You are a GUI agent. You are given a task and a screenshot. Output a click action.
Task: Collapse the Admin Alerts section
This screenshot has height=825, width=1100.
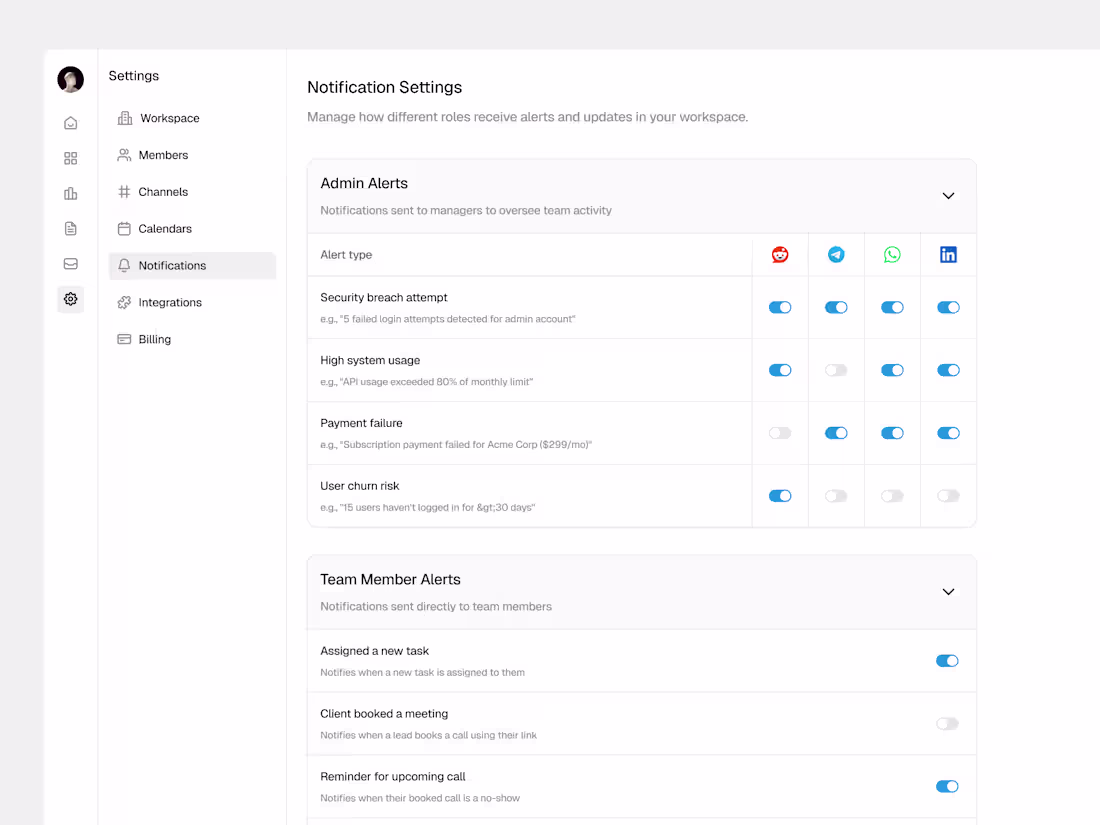click(x=948, y=196)
